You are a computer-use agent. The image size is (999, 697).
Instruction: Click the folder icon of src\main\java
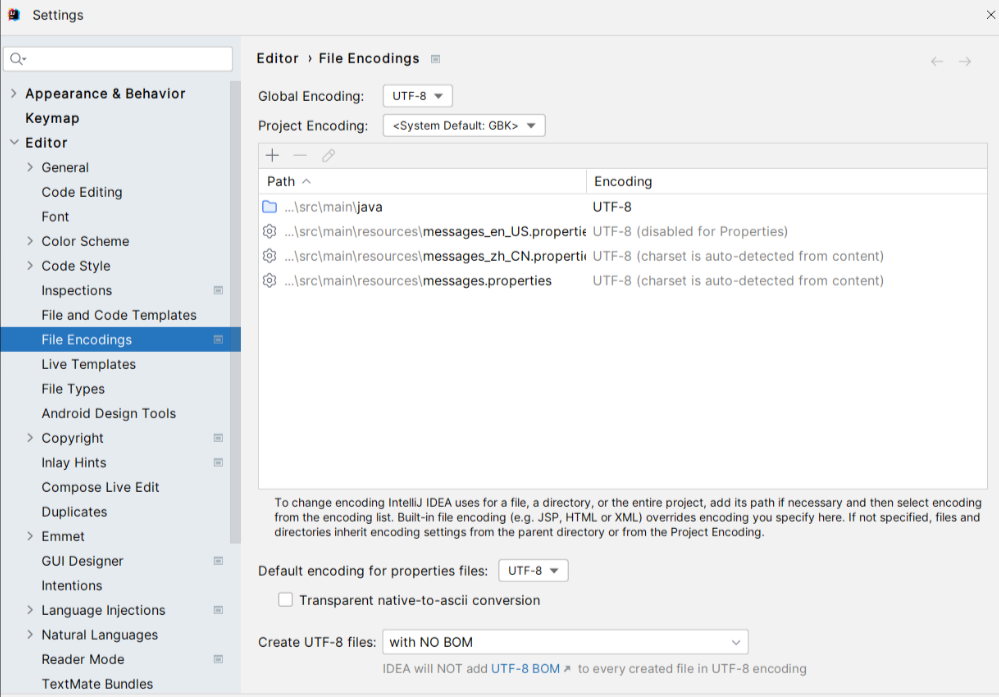click(x=270, y=206)
